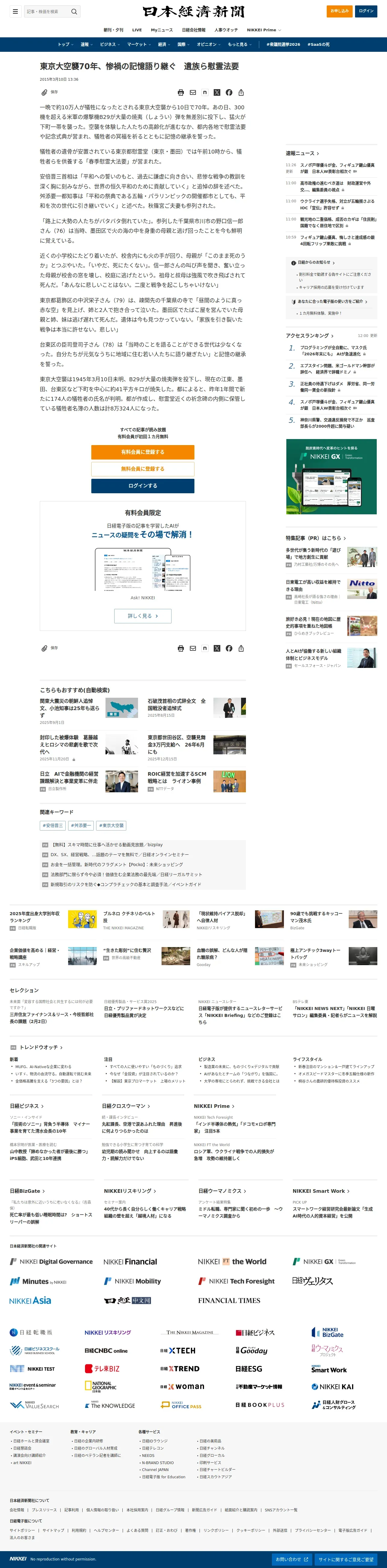This screenshot has width=387, height=1568.
Task: Open share-sheet icon under headline
Action: pyautogui.click(x=241, y=92)
